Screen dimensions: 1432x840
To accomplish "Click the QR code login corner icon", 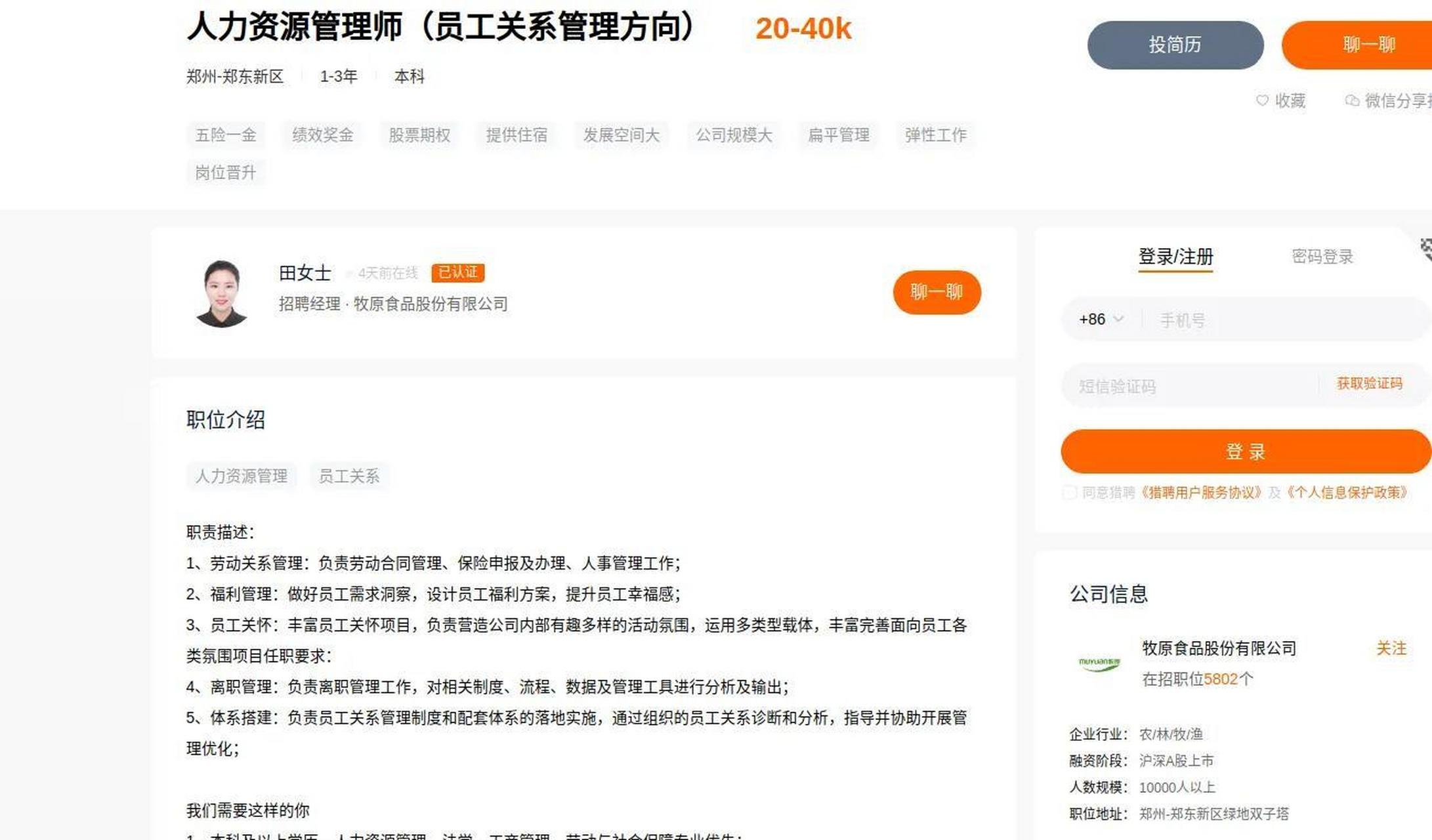I will 1425,248.
